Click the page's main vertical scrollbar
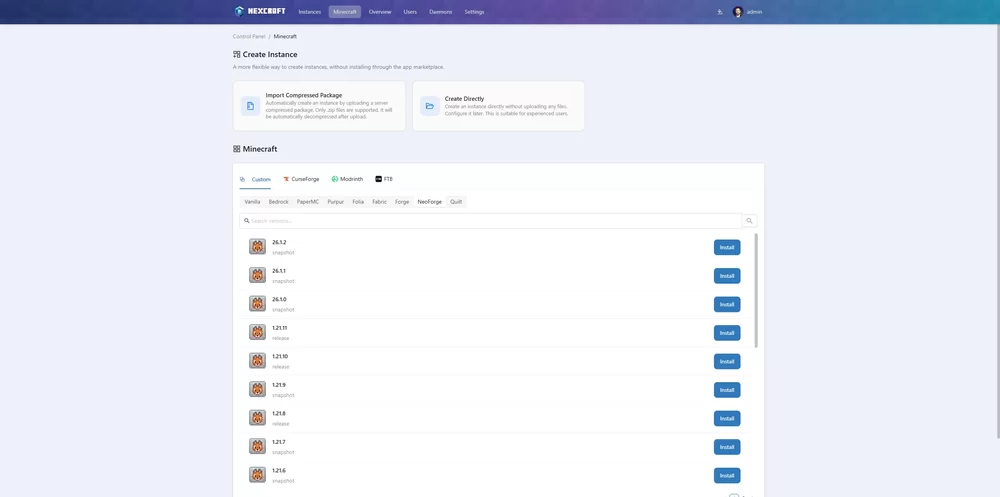 coord(997,231)
